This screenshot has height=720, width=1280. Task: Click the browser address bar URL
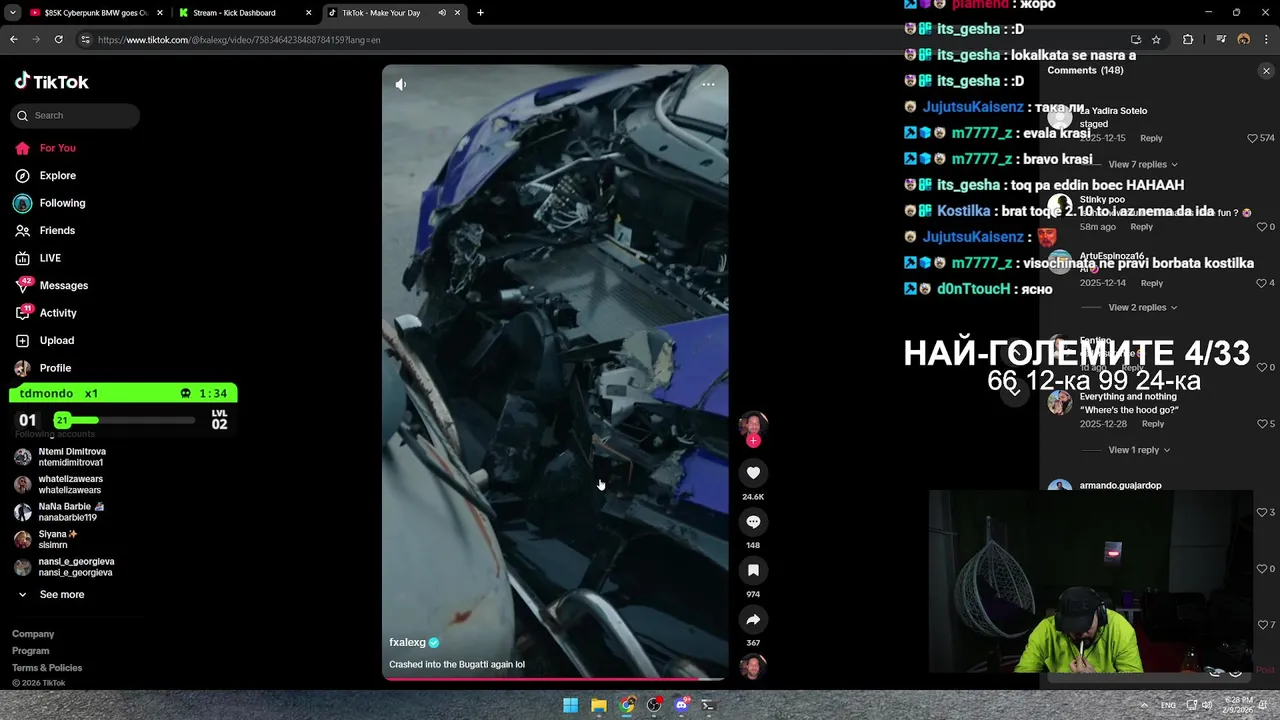click(239, 40)
